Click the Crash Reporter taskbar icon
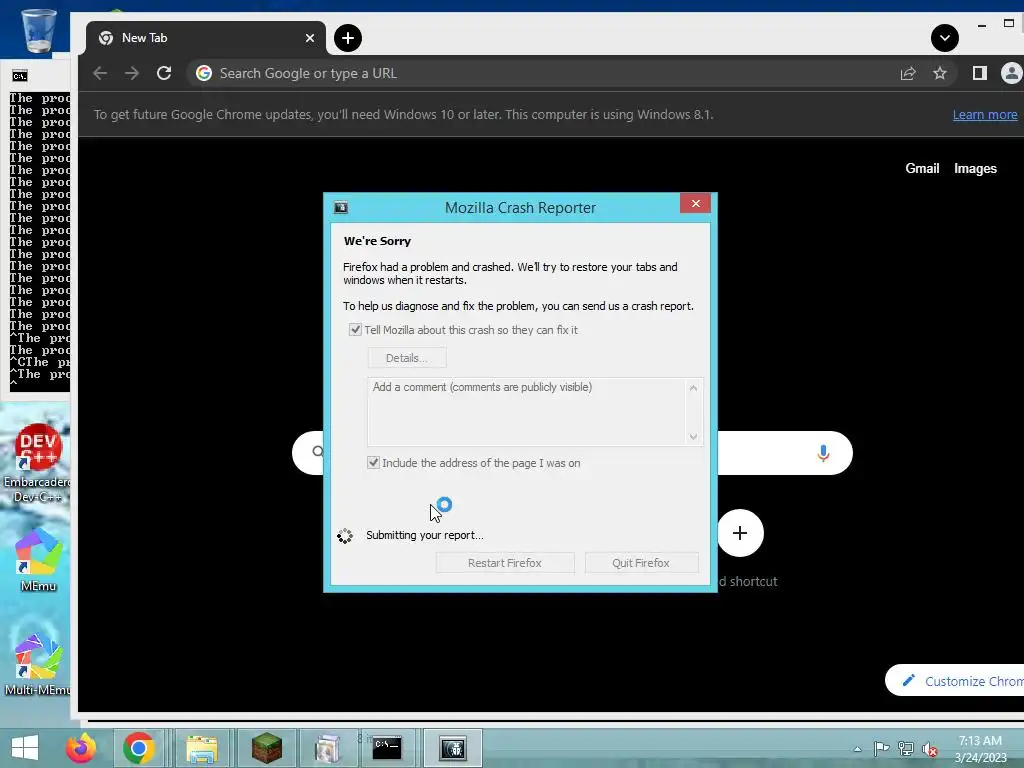Viewport: 1024px width, 768px height. [453, 748]
